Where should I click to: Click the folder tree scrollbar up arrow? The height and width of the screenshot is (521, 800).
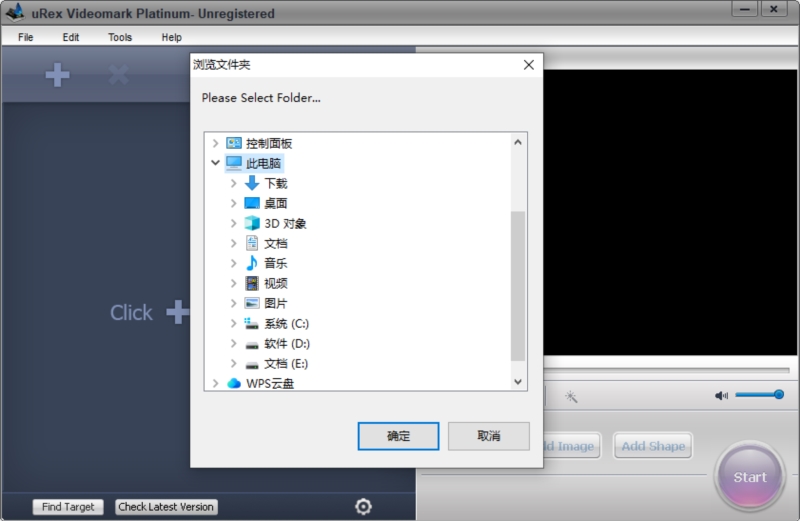[x=518, y=142]
